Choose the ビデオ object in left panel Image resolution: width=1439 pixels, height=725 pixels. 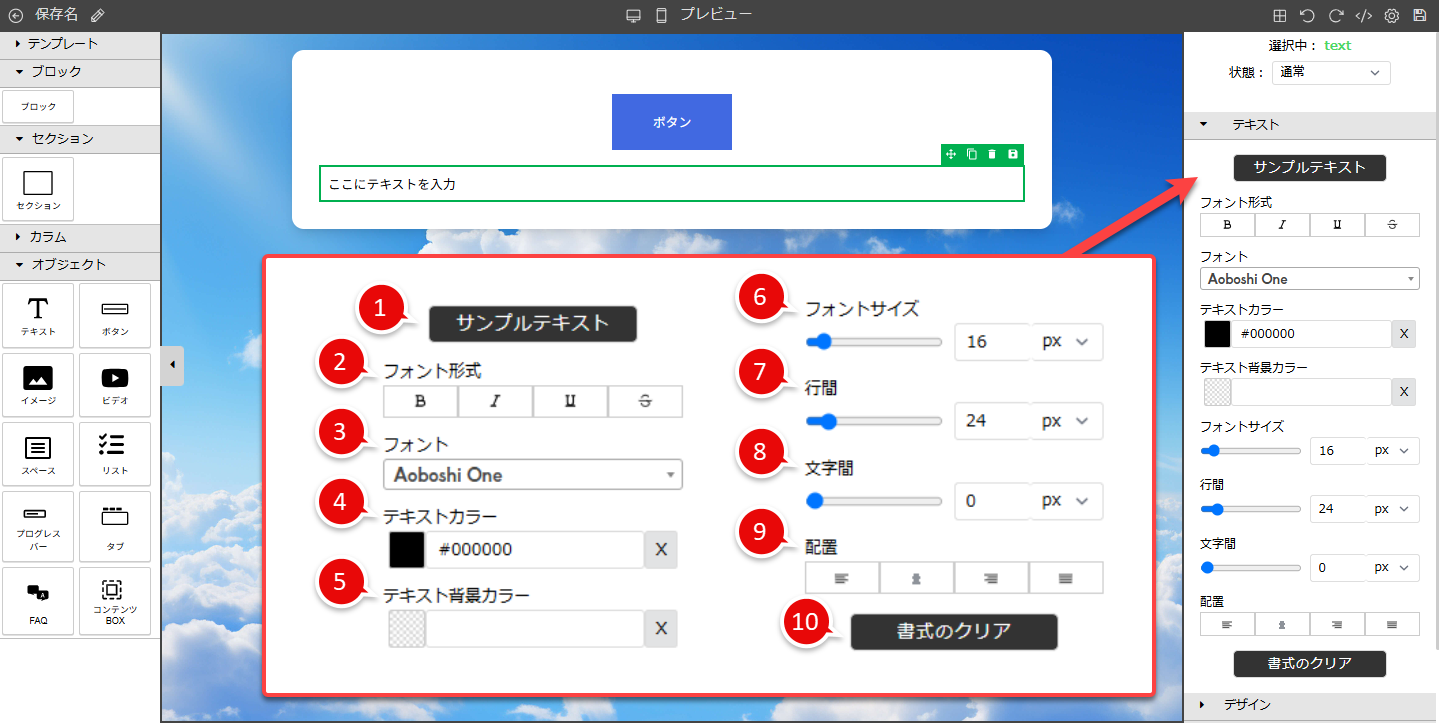coord(115,385)
